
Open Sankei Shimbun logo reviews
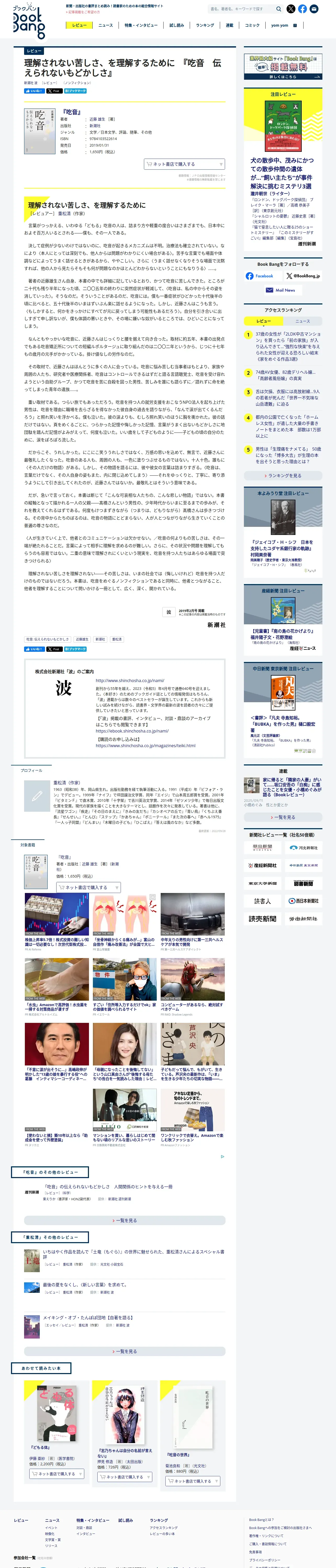click(262, 866)
